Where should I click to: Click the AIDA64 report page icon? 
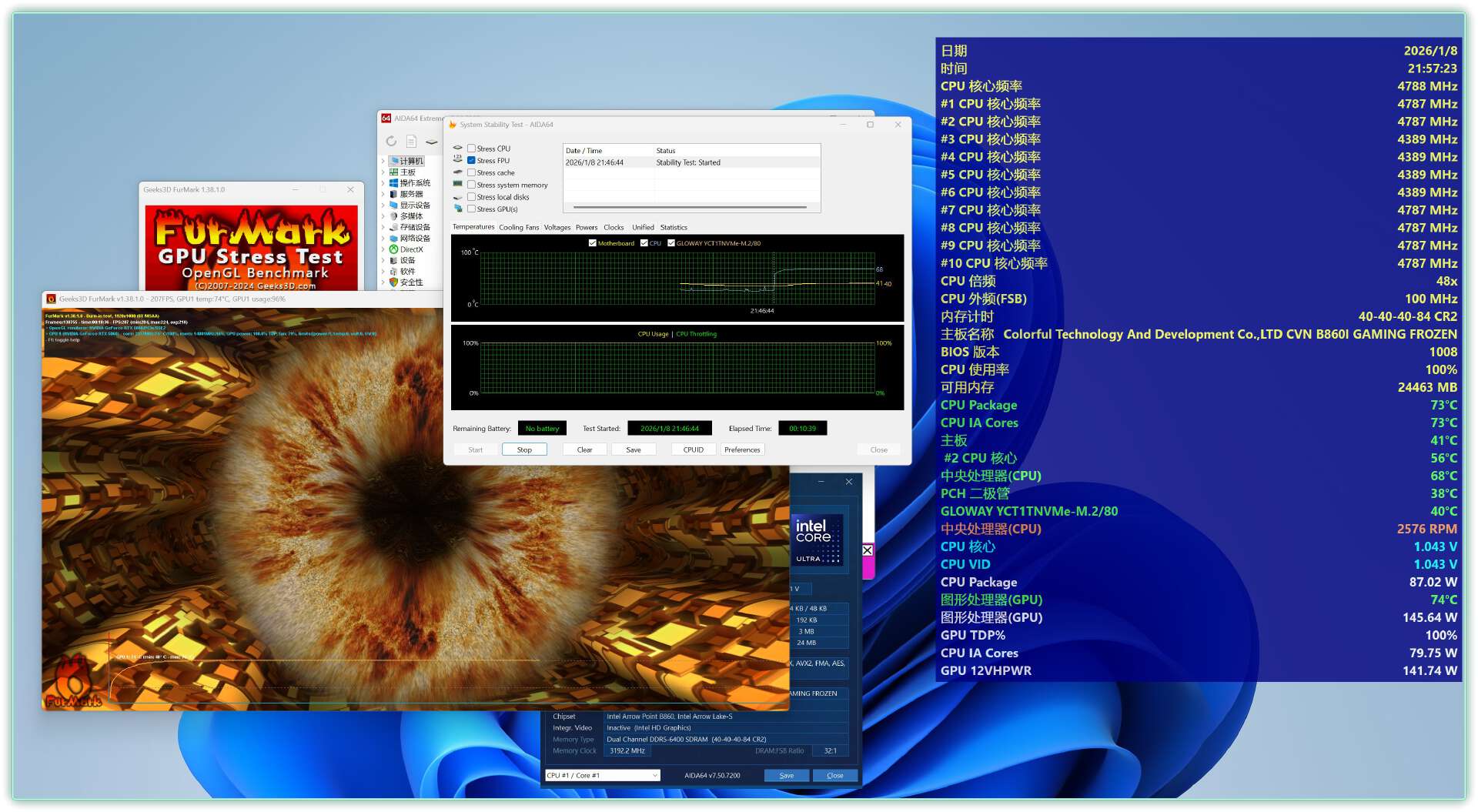click(x=411, y=142)
